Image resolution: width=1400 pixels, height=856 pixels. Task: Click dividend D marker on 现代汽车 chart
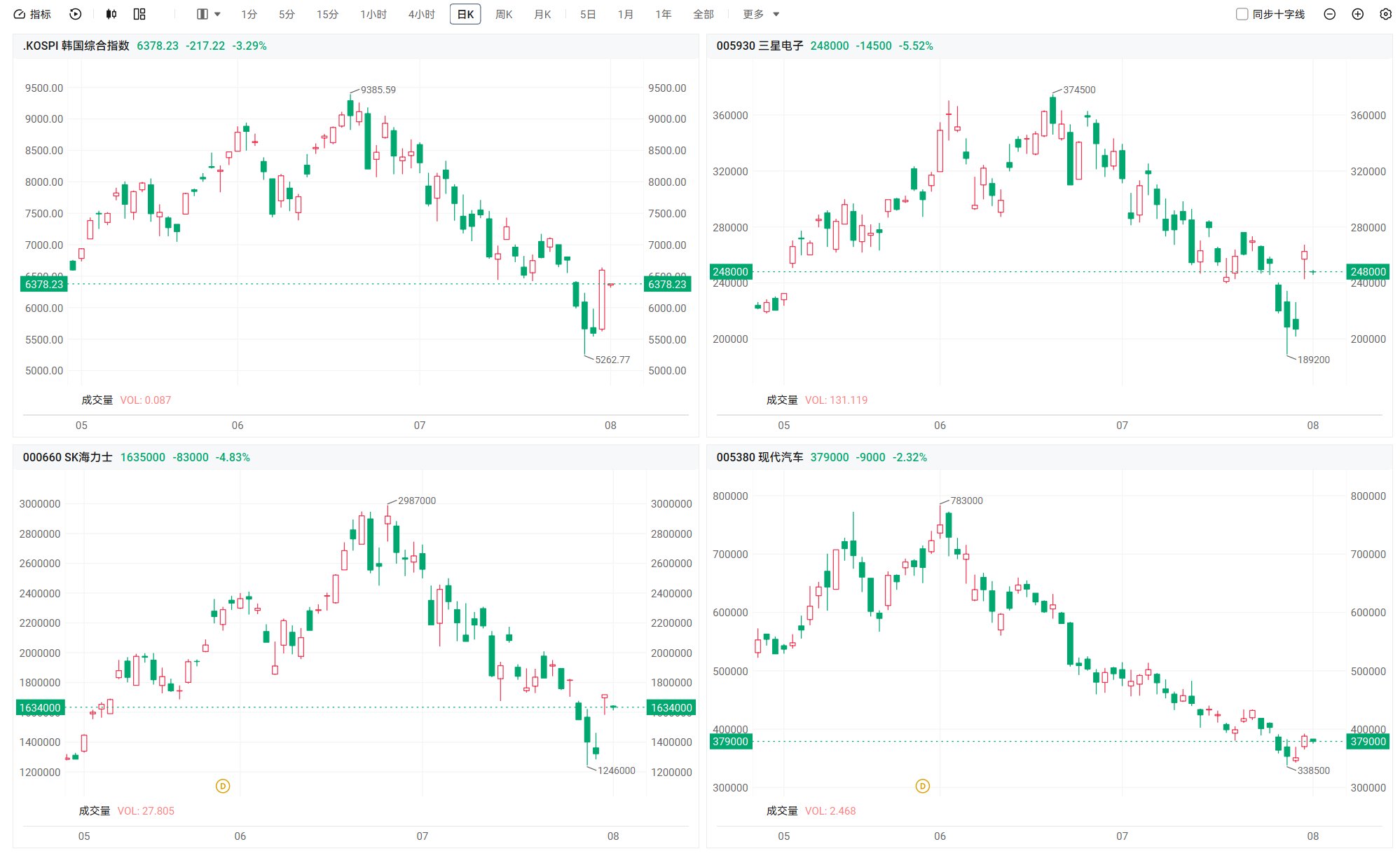point(923,786)
